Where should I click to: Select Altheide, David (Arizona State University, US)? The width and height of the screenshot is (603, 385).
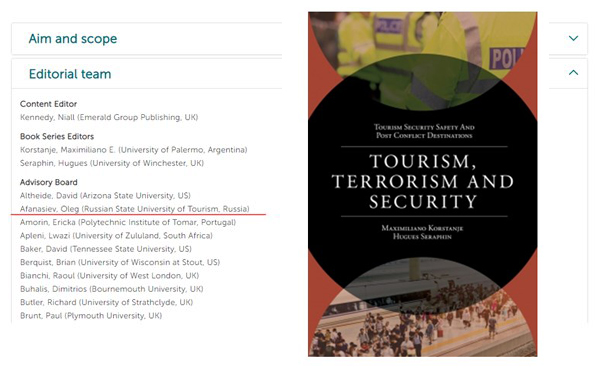(x=105, y=195)
